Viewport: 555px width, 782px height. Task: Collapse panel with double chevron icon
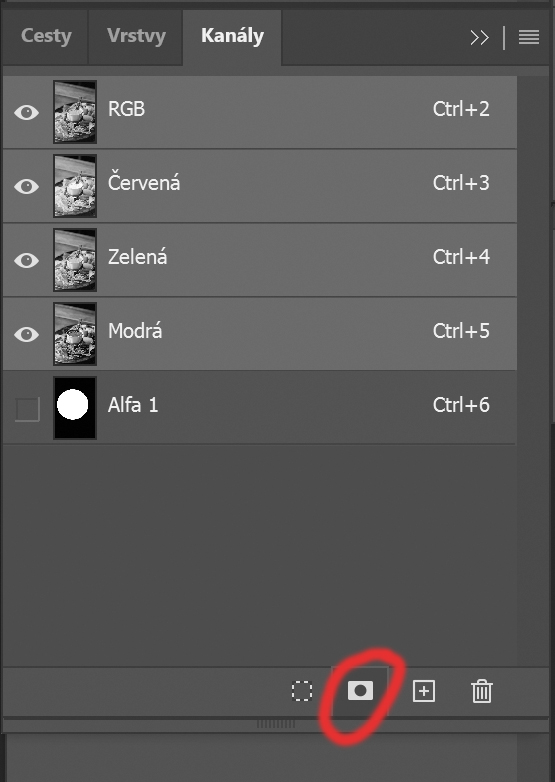pos(480,37)
